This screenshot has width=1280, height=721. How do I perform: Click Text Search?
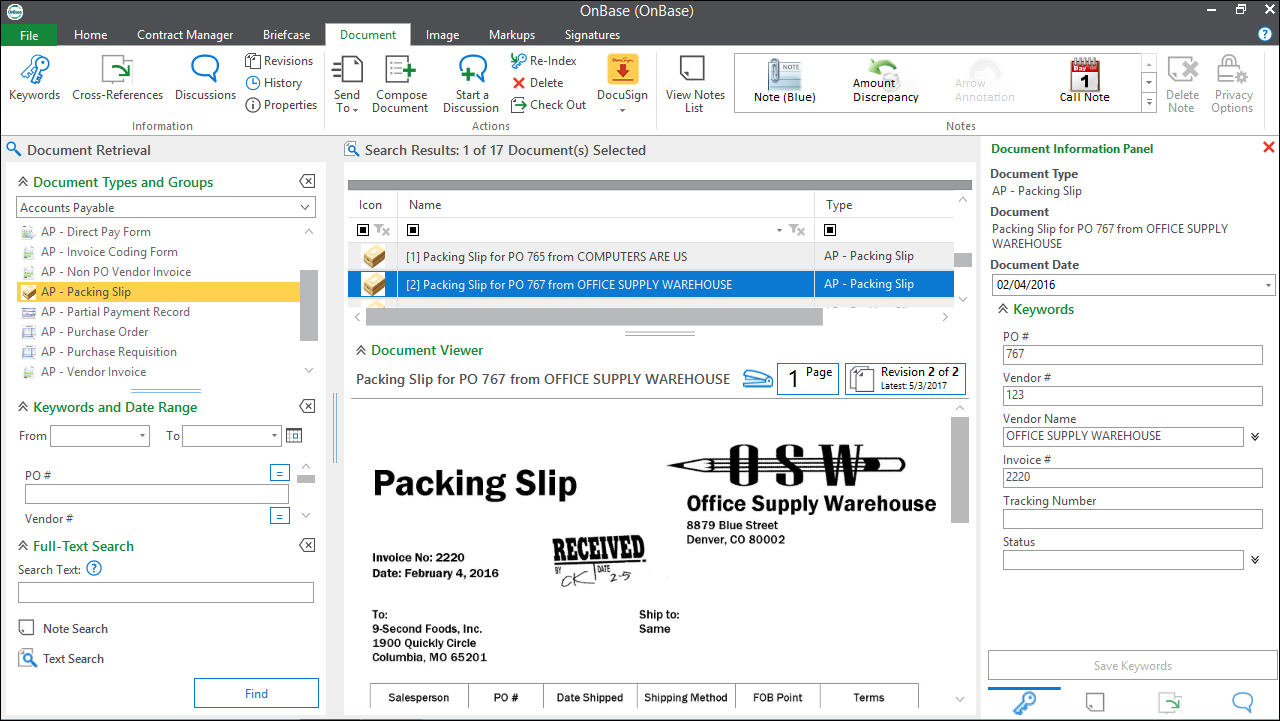tap(61, 659)
